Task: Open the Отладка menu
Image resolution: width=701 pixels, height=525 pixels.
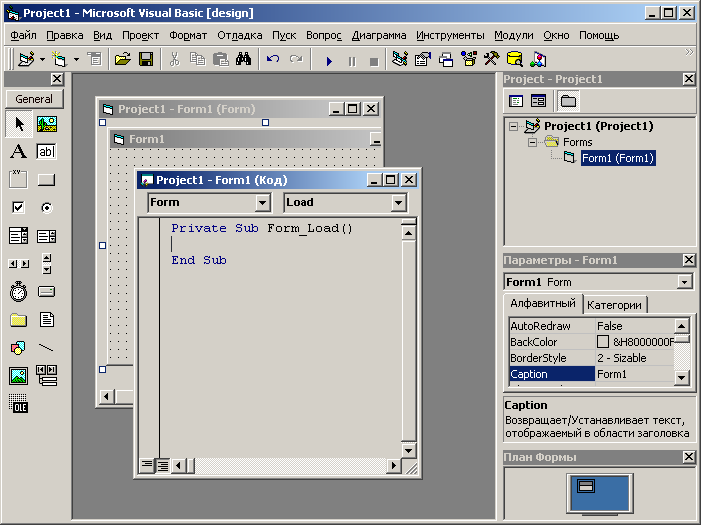Action: click(x=239, y=35)
